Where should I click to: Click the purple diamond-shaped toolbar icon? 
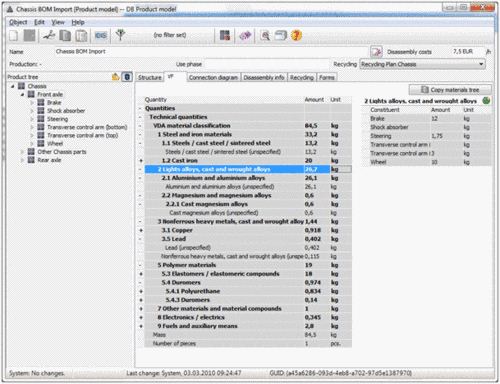coord(245,35)
